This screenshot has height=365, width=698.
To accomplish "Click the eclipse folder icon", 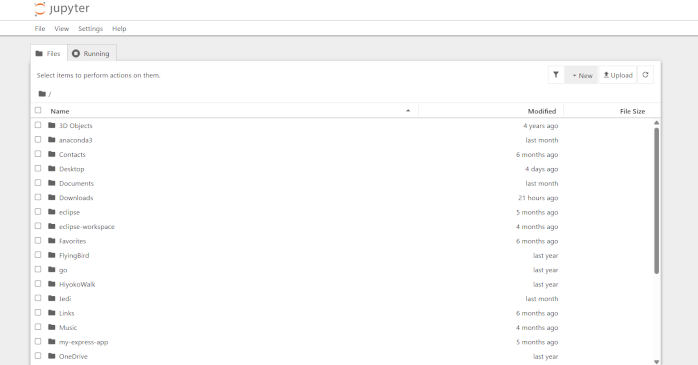I will [52, 211].
